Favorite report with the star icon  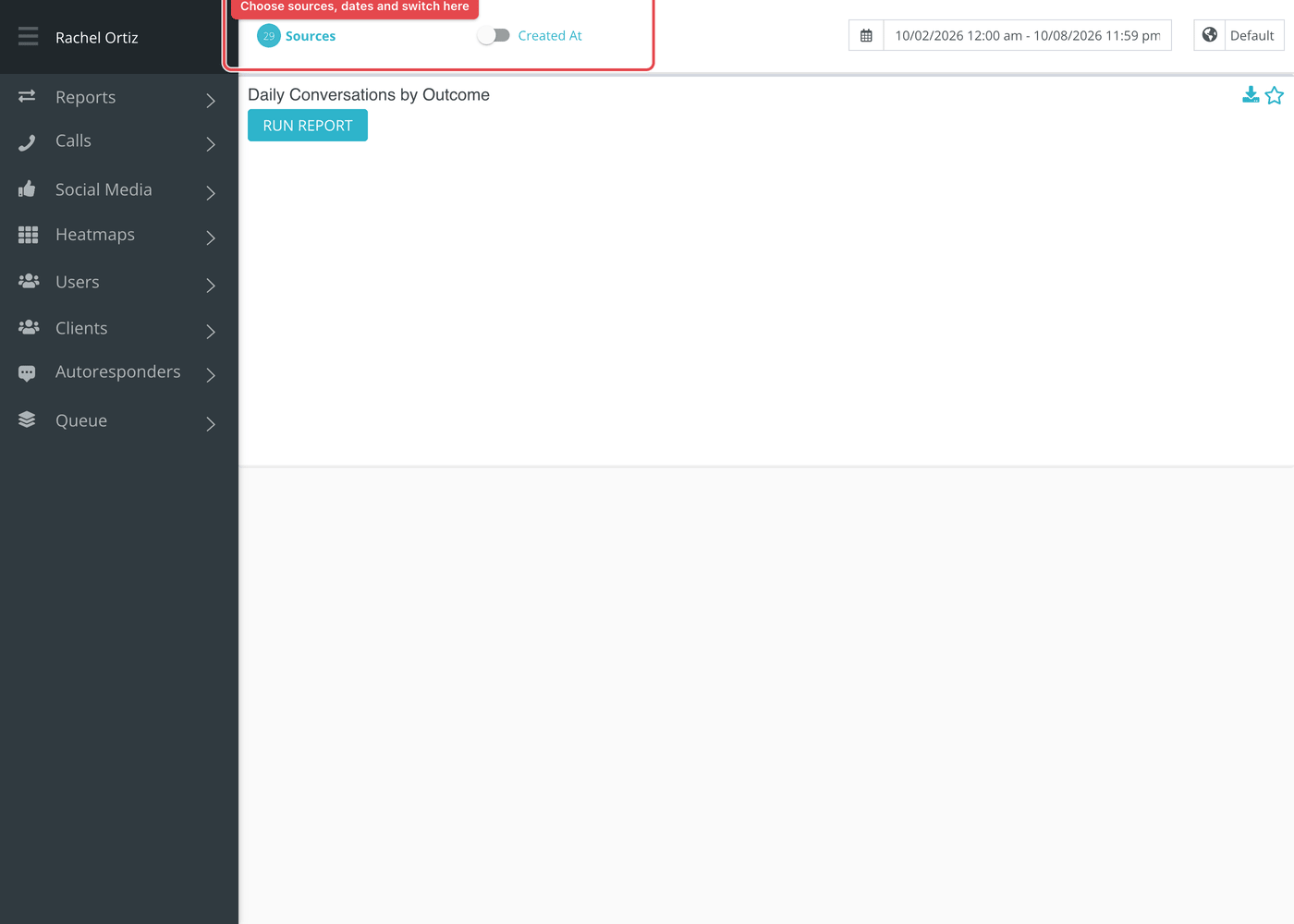tap(1275, 95)
